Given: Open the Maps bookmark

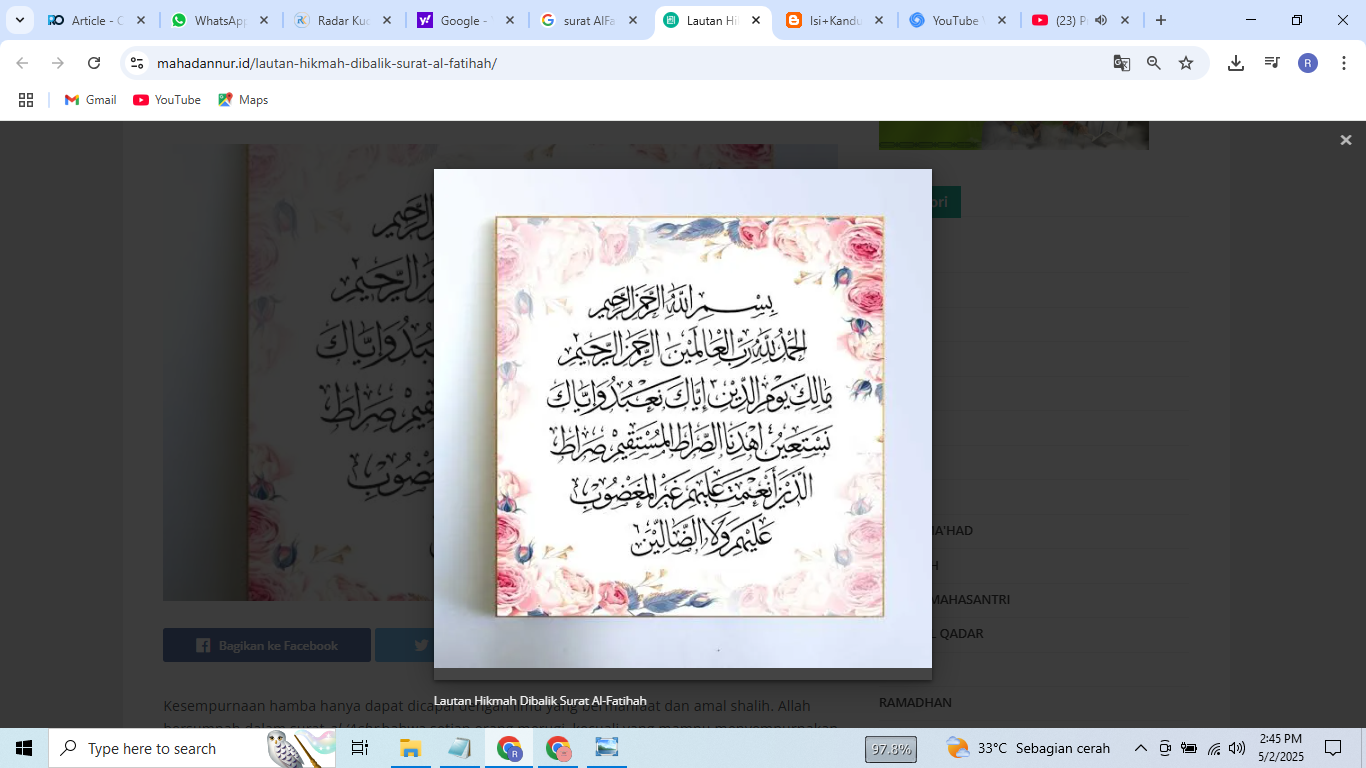Looking at the screenshot, I should tap(243, 100).
